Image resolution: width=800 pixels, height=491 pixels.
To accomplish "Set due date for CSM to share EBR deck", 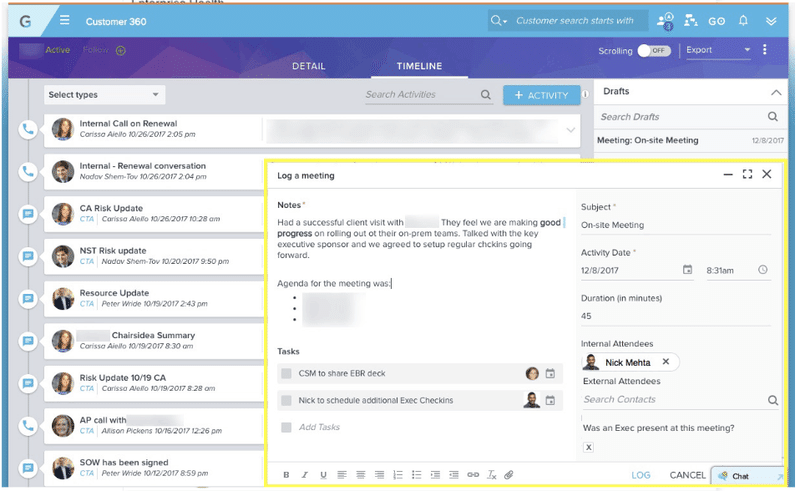I will pyautogui.click(x=550, y=373).
